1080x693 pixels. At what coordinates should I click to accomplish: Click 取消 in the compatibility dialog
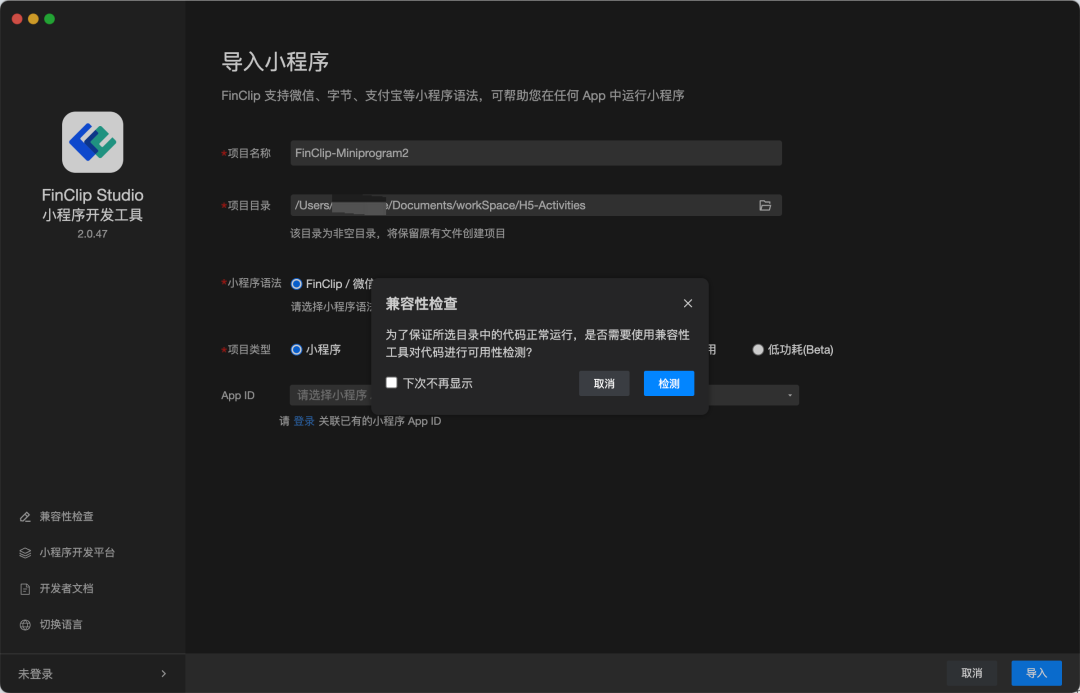click(604, 382)
